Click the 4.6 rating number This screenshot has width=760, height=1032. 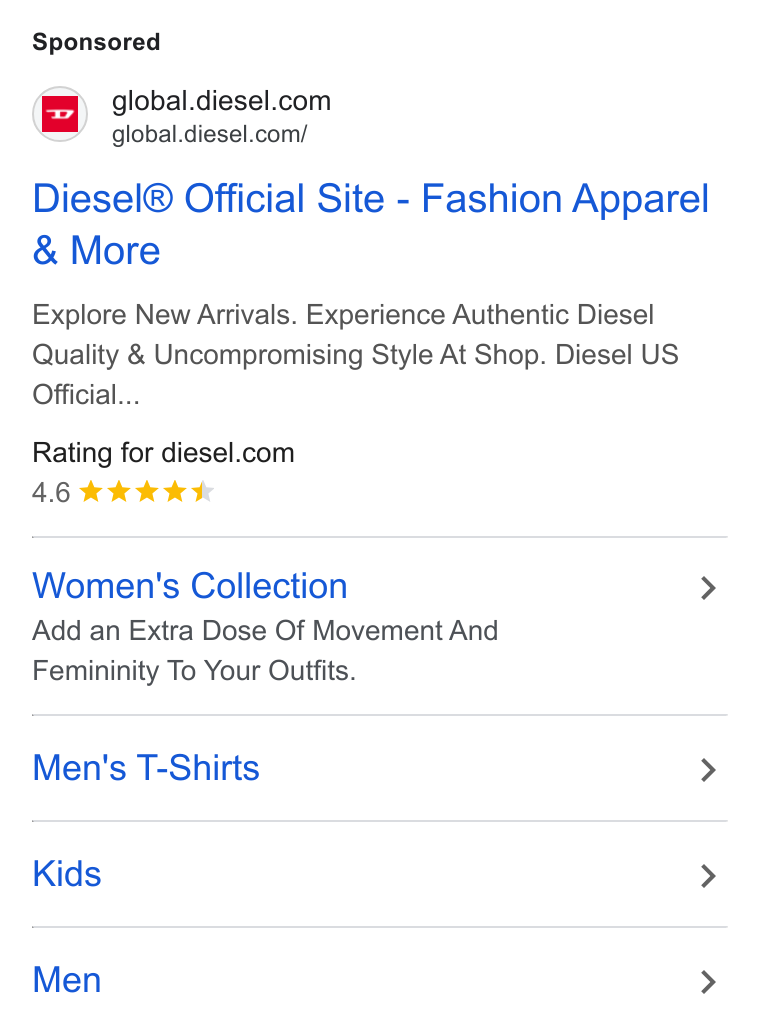pos(51,492)
